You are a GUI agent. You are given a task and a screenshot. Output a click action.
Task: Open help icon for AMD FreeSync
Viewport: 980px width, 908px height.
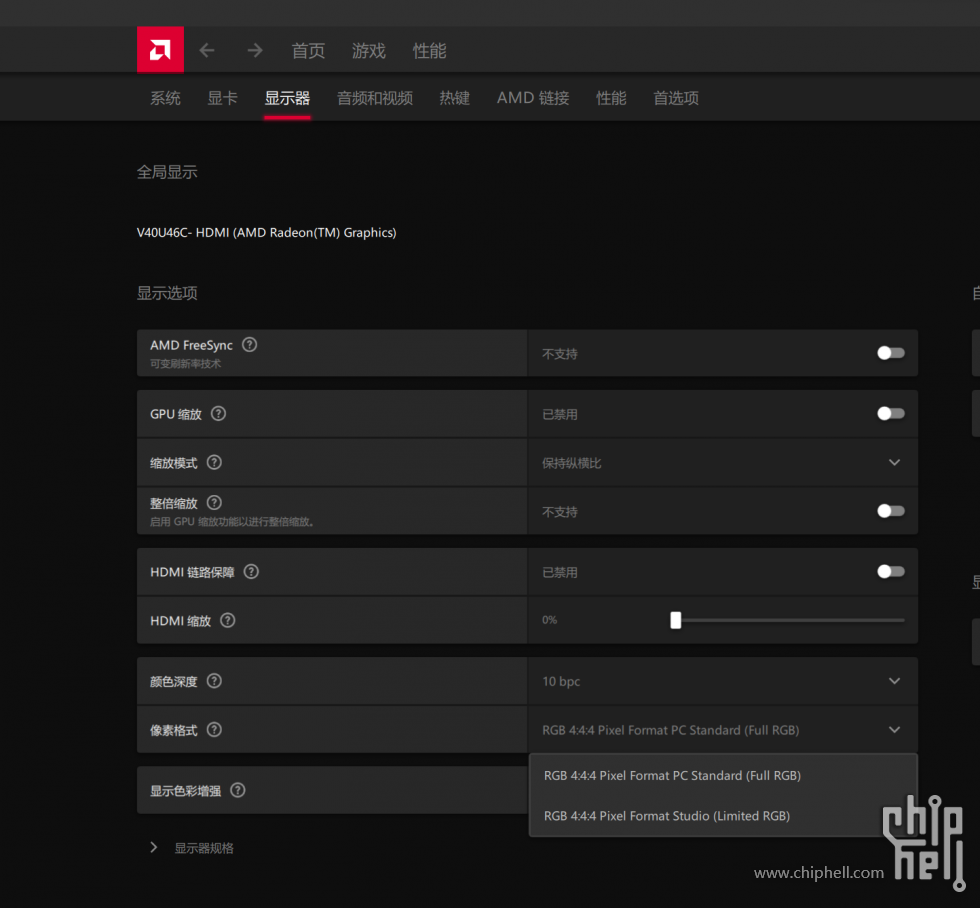point(249,344)
